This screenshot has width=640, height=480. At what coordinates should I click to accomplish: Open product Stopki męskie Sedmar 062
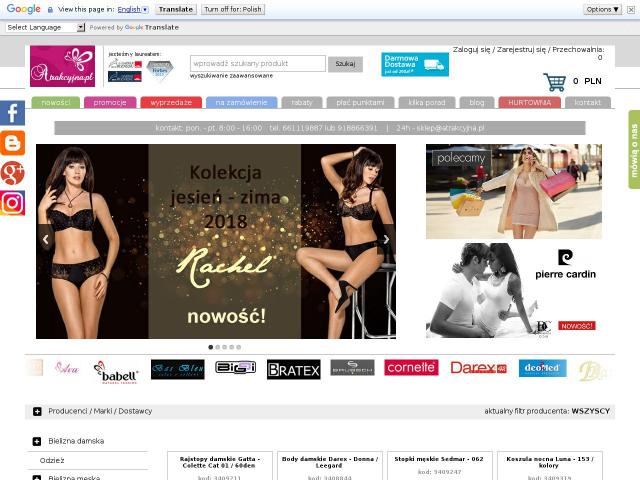coord(439,459)
